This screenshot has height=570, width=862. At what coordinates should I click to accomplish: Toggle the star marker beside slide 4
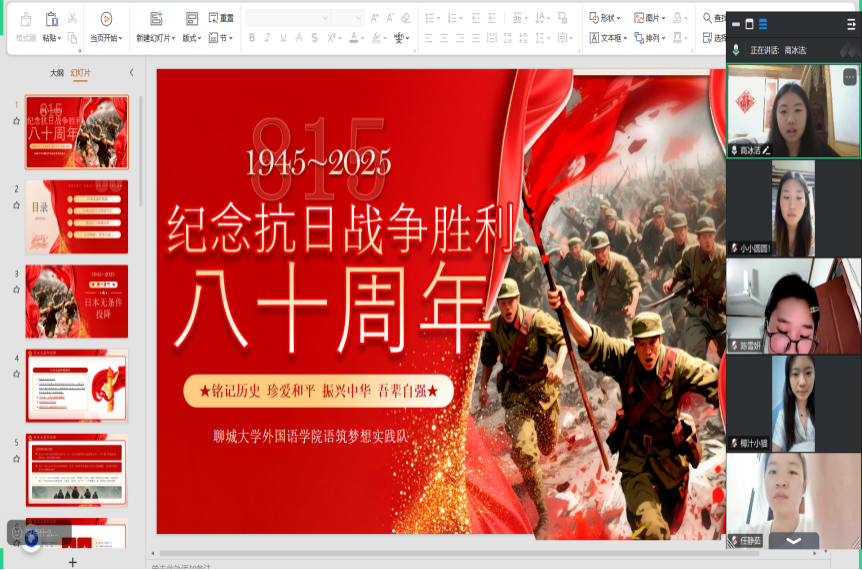16,374
